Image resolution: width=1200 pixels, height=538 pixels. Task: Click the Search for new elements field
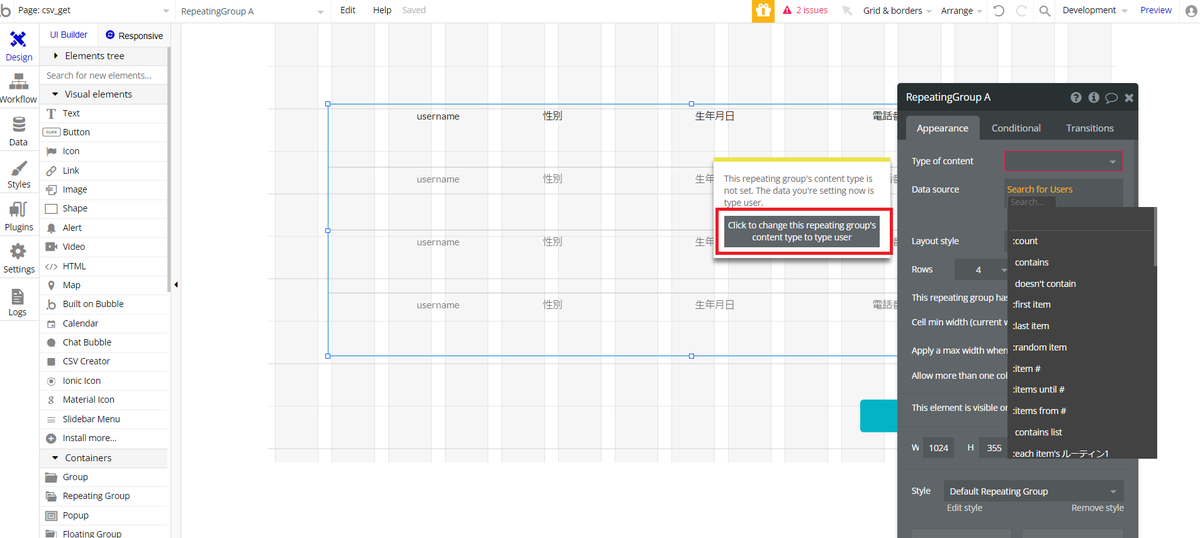[x=105, y=75]
